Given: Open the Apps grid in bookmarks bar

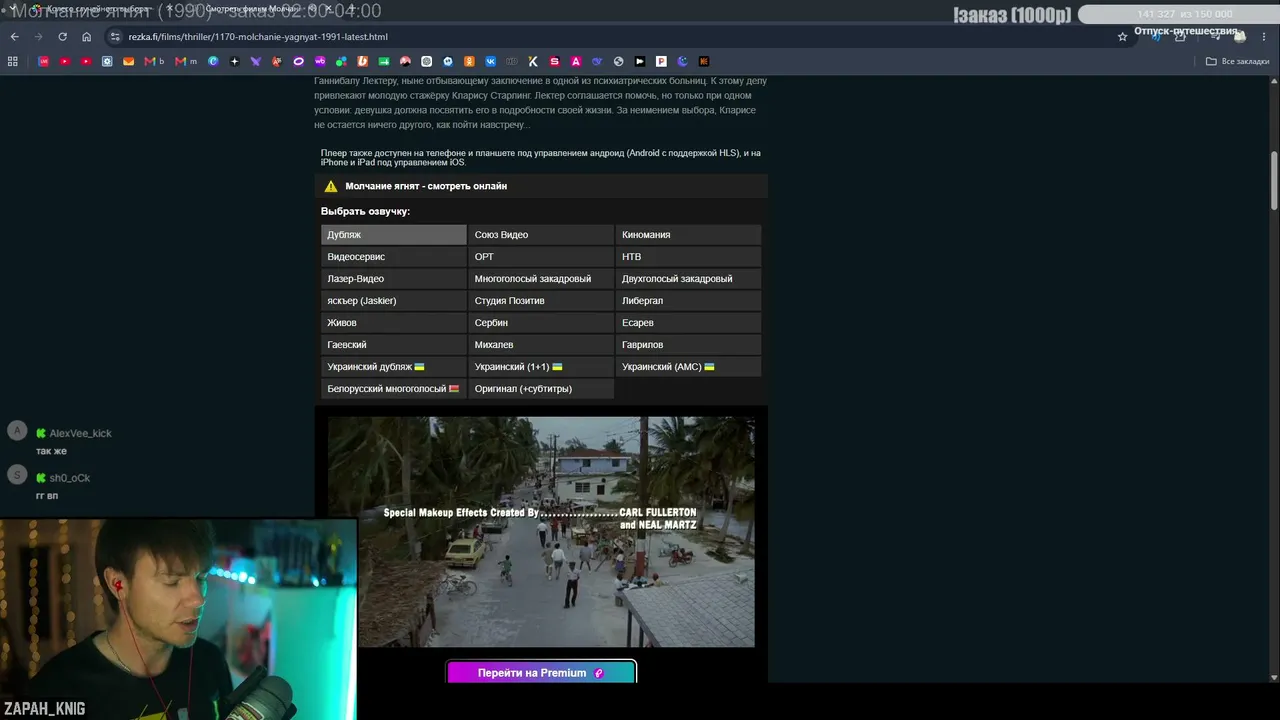Looking at the screenshot, I should (13, 61).
